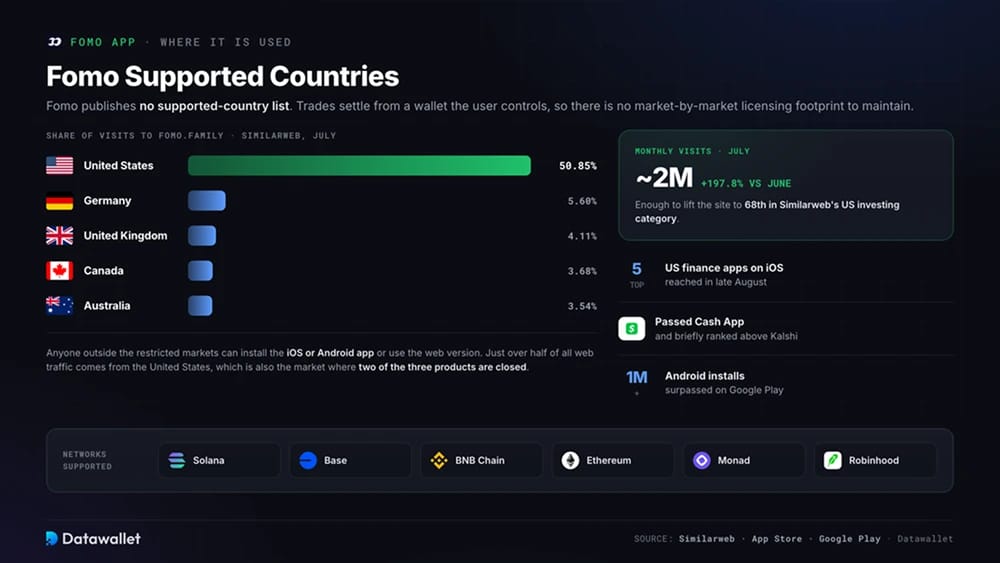Viewport: 1000px width, 563px height.
Task: Select the Monthly Visits July card
Action: 786,185
